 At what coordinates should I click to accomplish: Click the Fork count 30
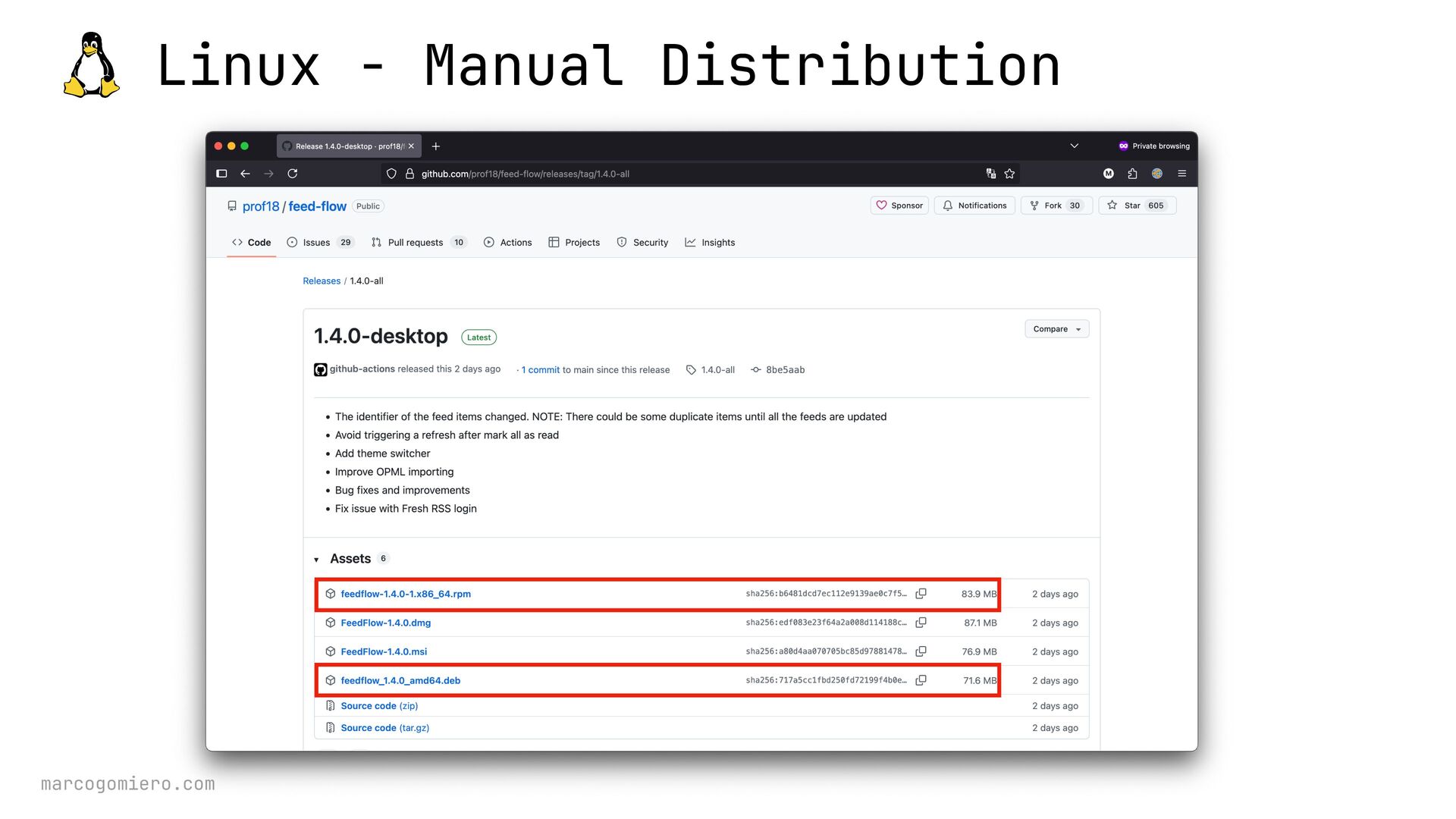click(1075, 206)
